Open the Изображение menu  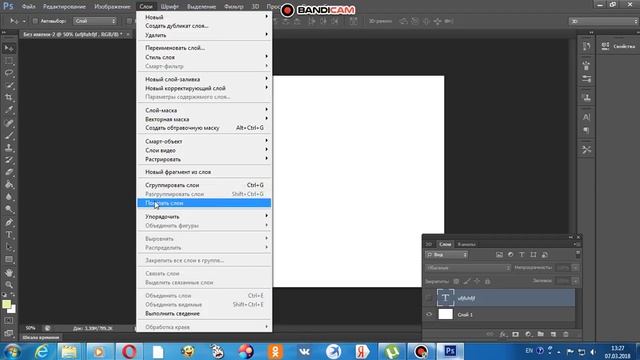click(112, 7)
